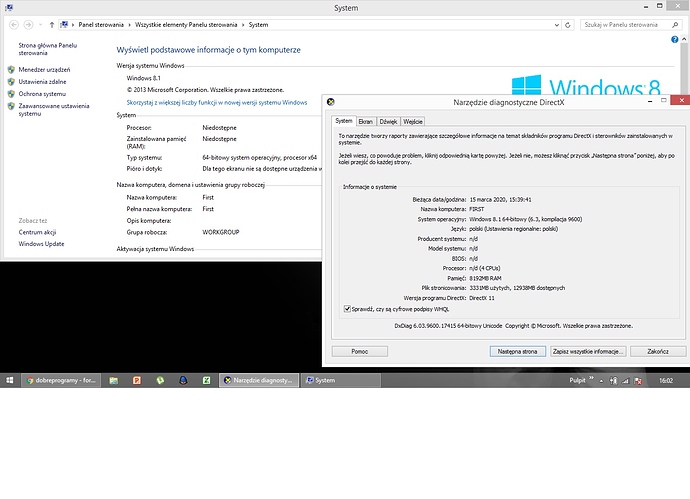Open the Windows Start button
Viewport: 690px width, 499px height.
coord(10,380)
